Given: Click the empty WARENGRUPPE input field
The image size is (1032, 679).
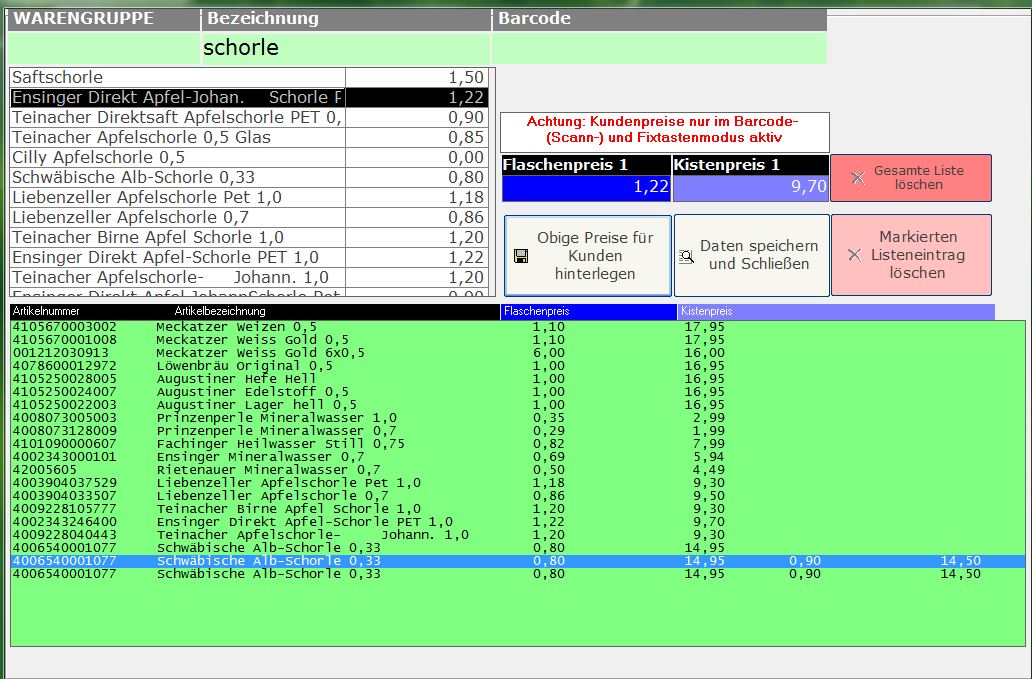Looking at the screenshot, I should pyautogui.click(x=104, y=48).
